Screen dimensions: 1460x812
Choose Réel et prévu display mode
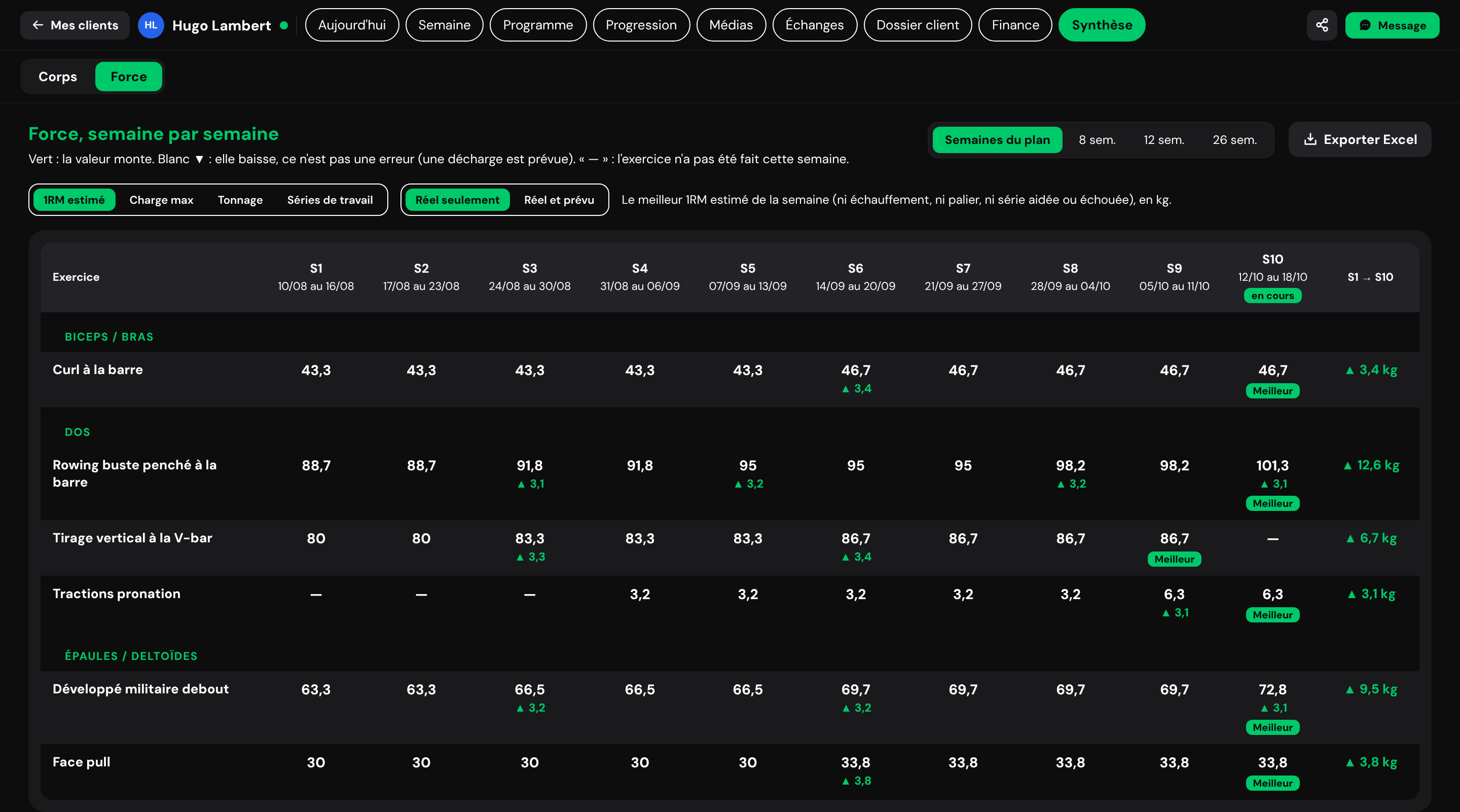coord(559,200)
